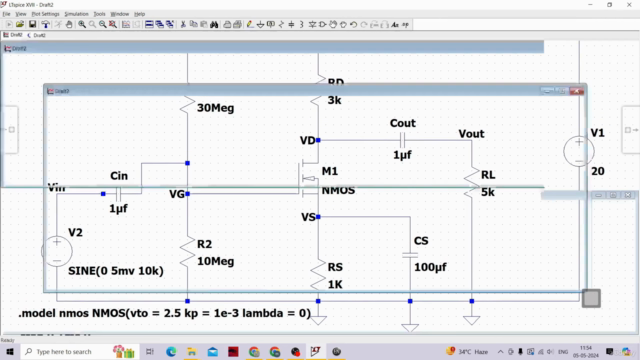
Task: Open the Mail app from the taskbar
Action: (x=213, y=351)
